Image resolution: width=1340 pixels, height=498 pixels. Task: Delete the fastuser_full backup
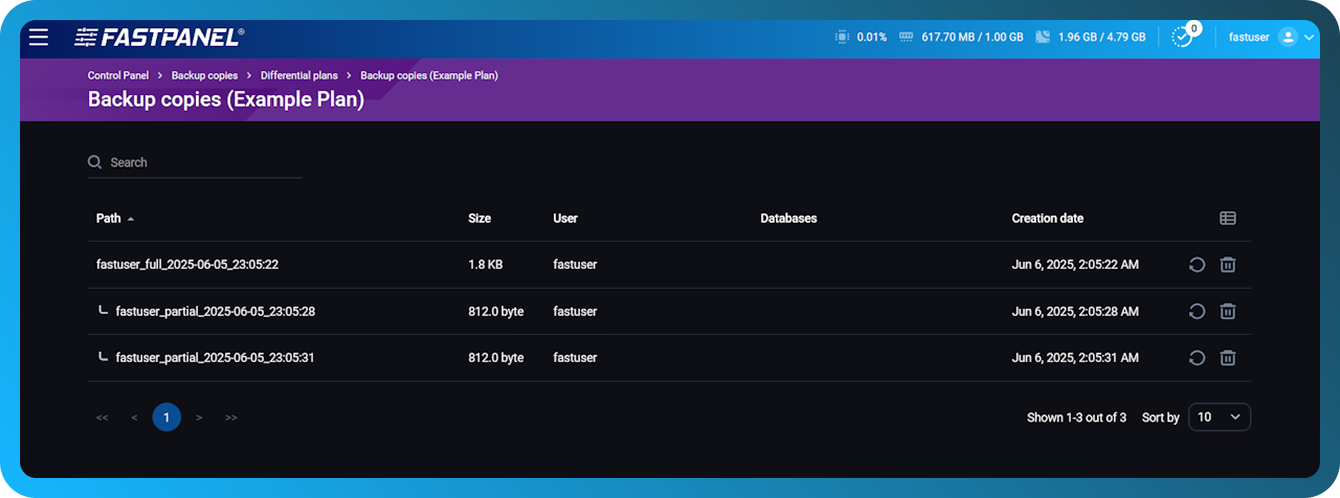1228,265
